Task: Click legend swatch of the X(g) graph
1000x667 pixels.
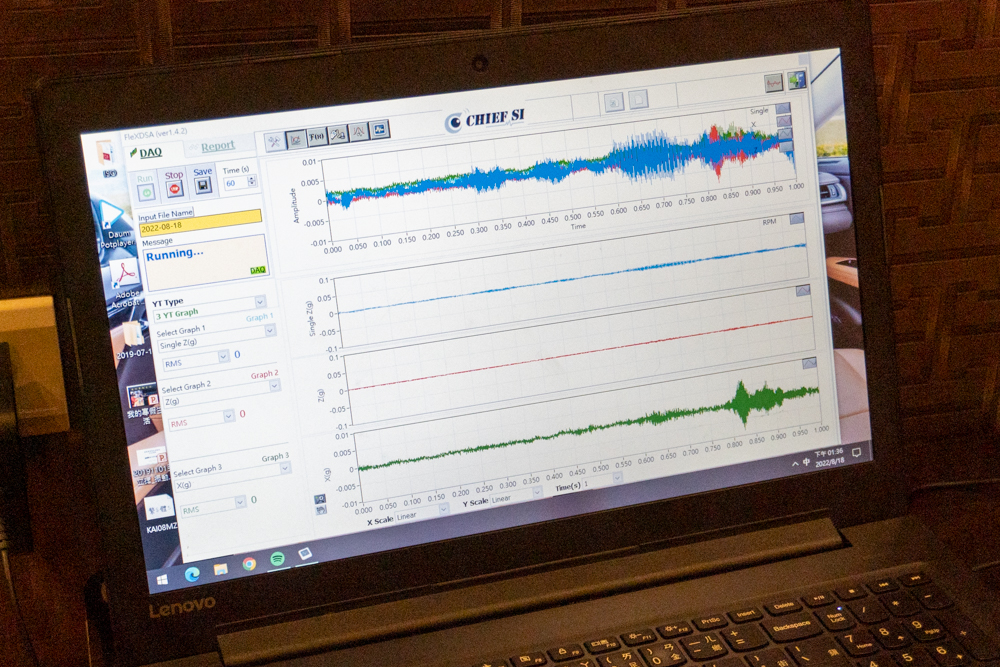Action: point(809,363)
